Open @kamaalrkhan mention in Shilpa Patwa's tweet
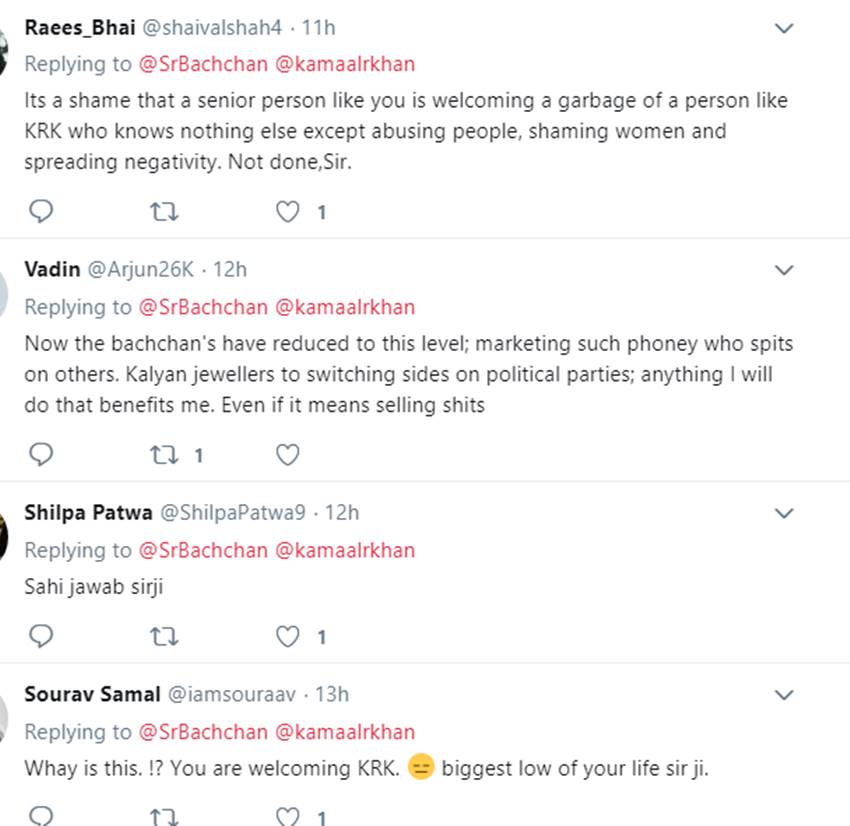Image resolution: width=850 pixels, height=826 pixels. 344,550
